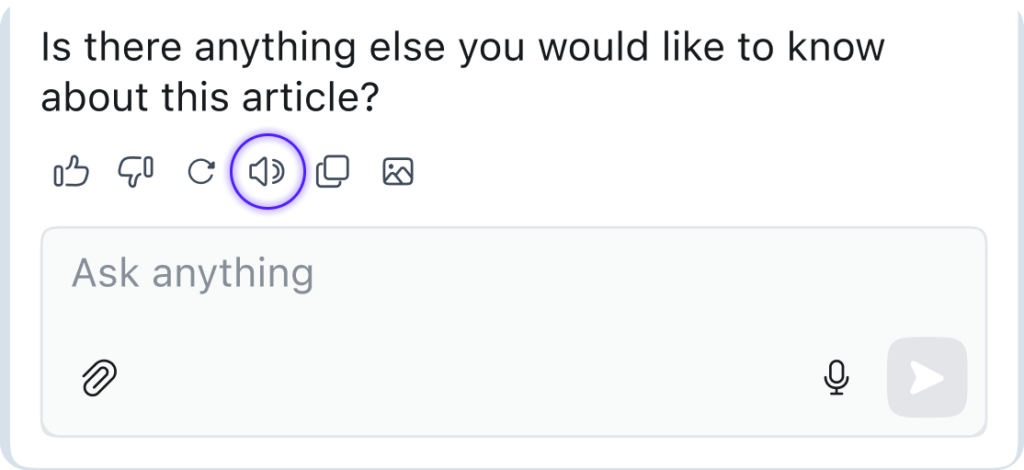Screen dimensions: 1024x470
Task: Copy the response using the copy icon
Action: coord(332,173)
